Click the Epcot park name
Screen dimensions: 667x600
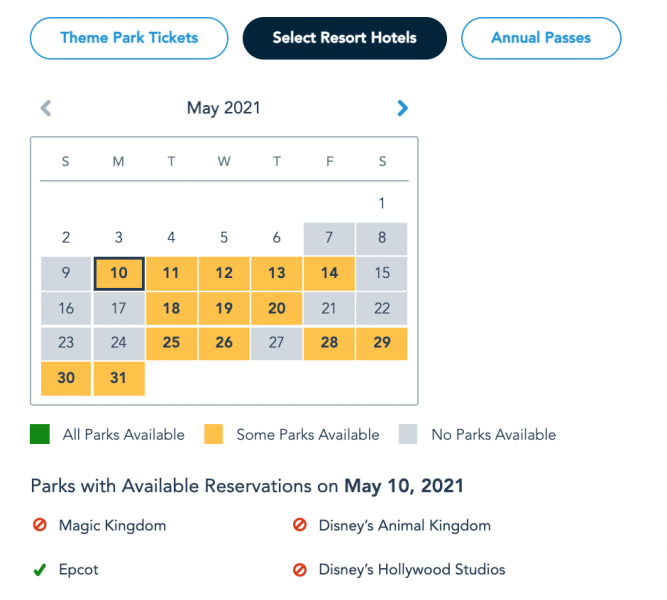point(78,570)
